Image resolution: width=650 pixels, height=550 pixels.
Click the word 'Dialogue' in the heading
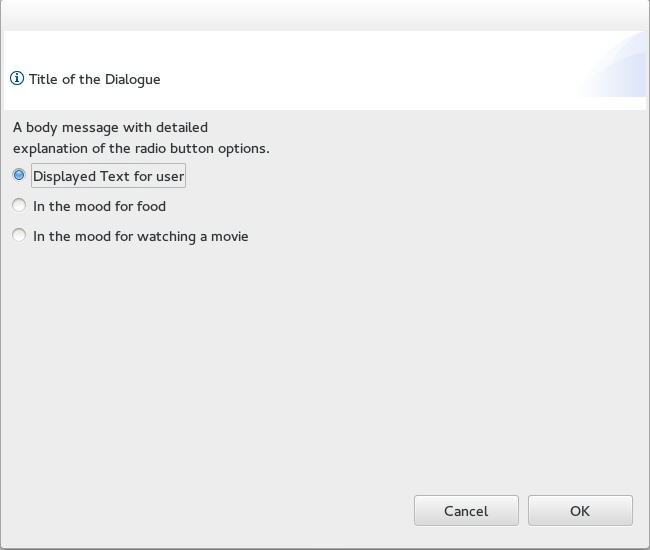point(133,80)
